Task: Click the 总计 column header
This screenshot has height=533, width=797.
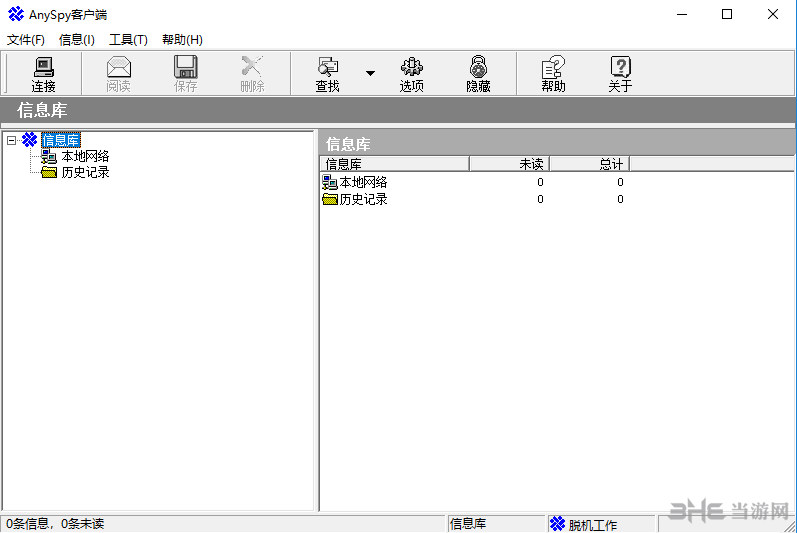Action: tap(589, 164)
